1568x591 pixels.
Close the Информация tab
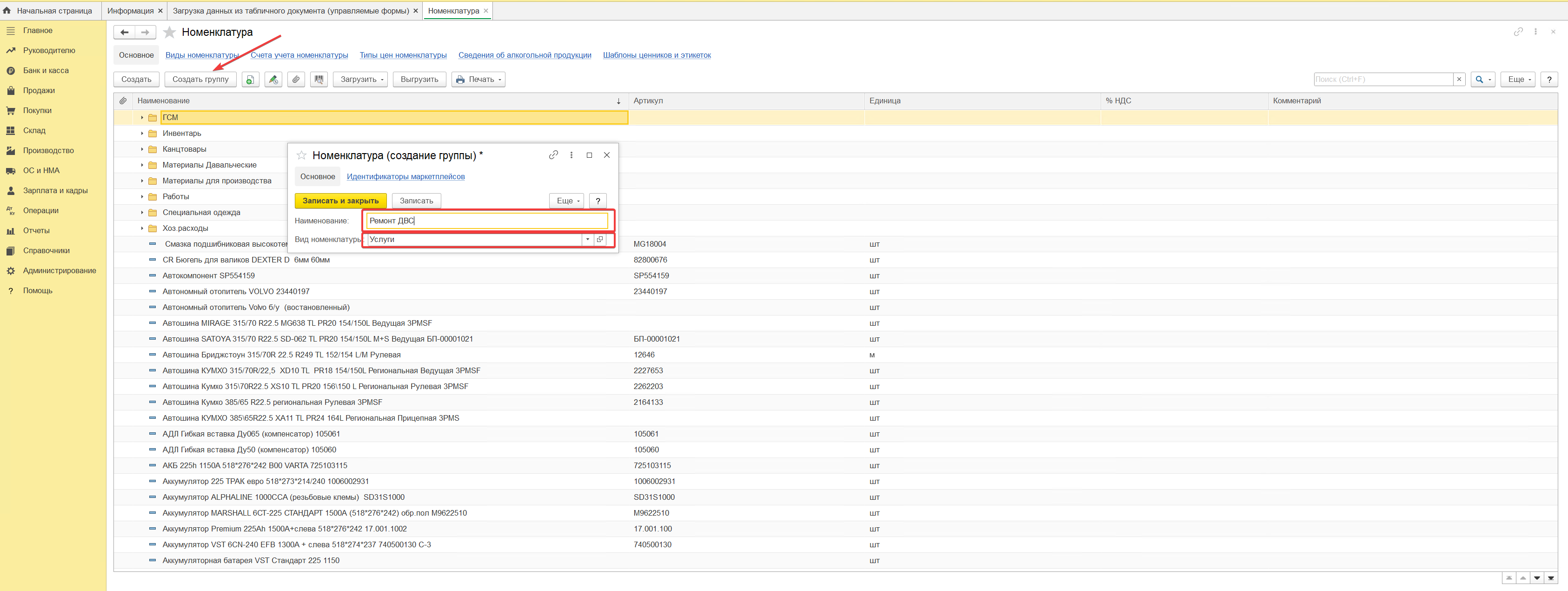160,11
